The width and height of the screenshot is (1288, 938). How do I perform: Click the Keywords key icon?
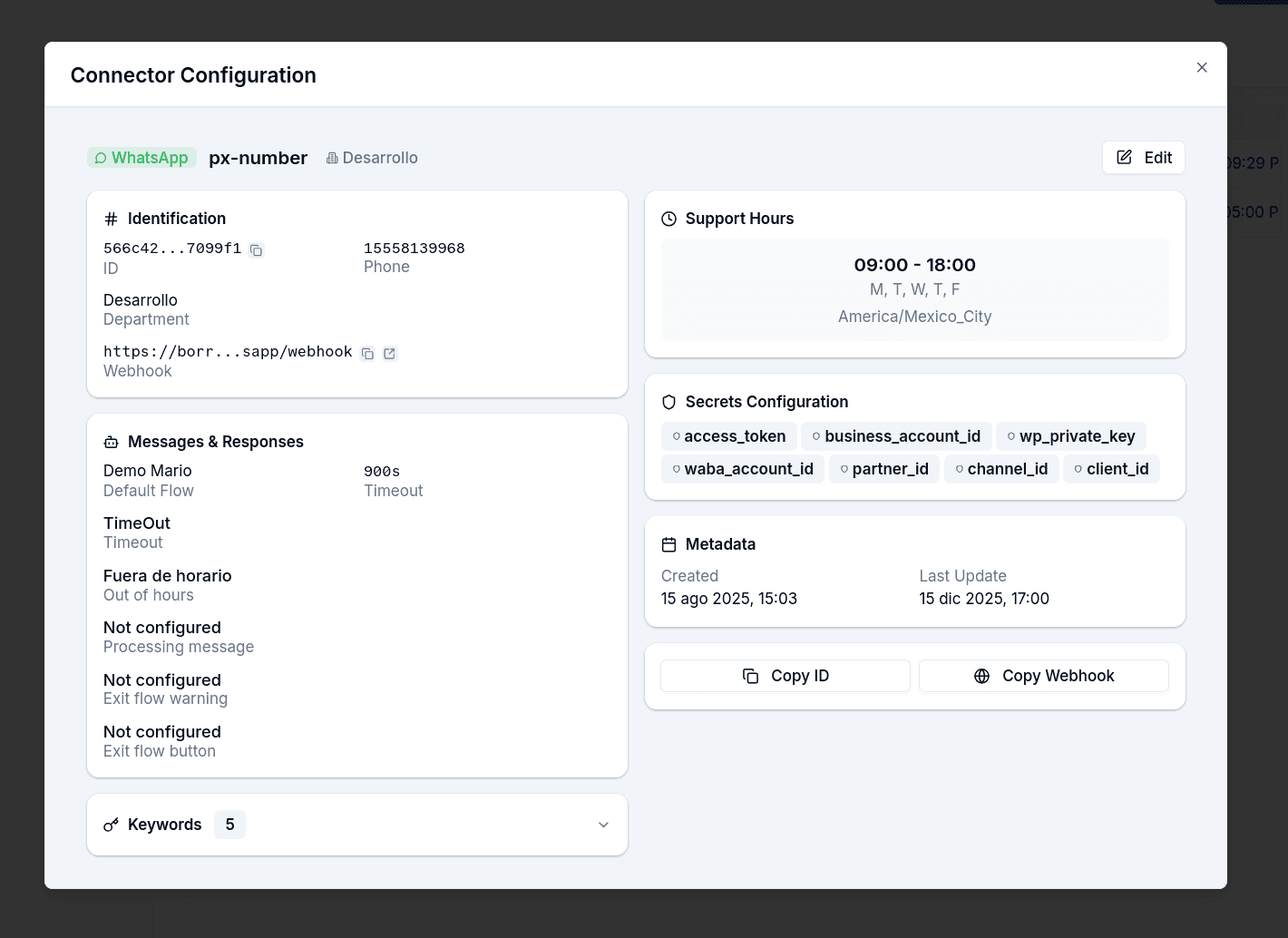(x=112, y=825)
